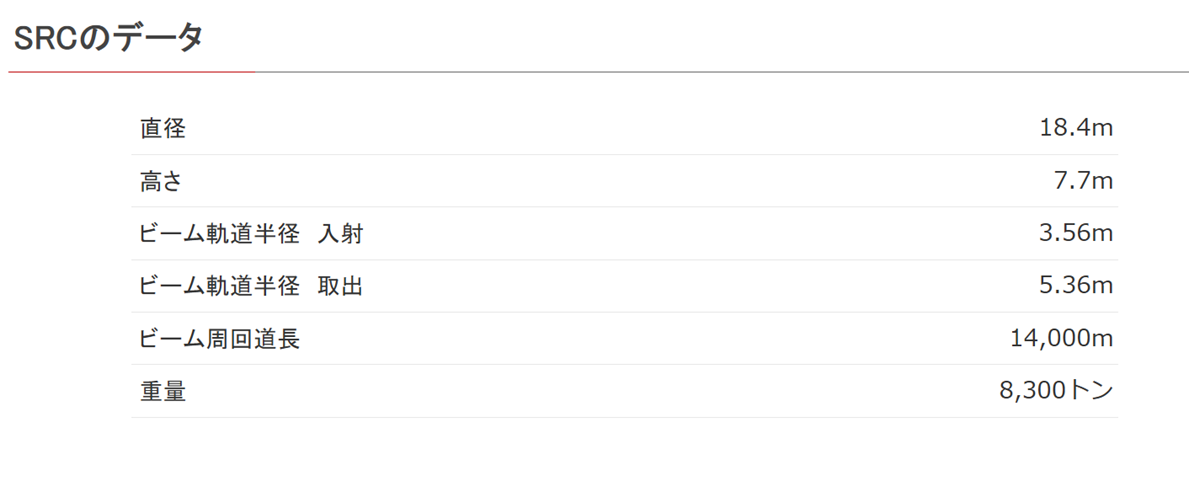The width and height of the screenshot is (1189, 492).
Task: Click the gray divider line under the heading
Action: point(720,73)
